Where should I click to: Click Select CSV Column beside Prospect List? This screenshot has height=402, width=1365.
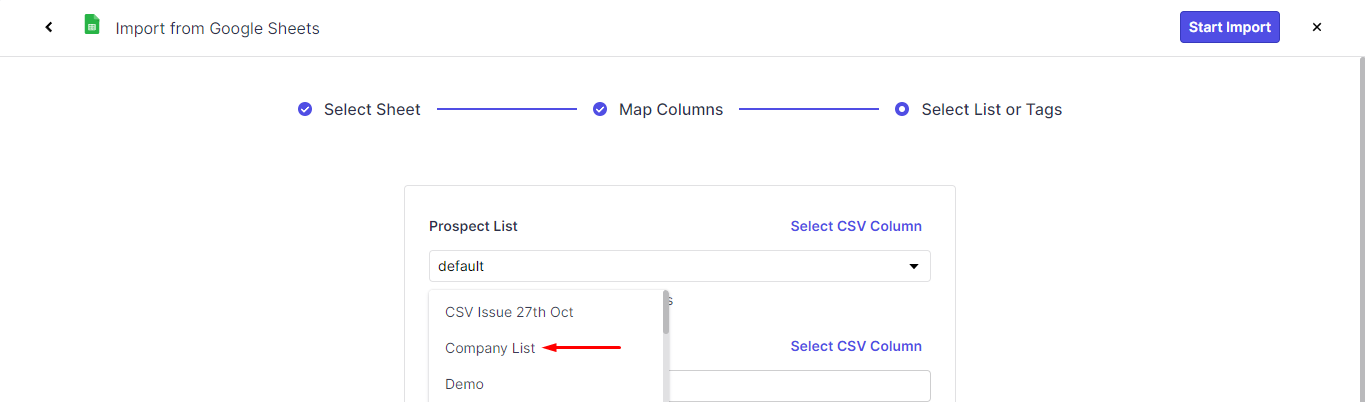point(856,226)
